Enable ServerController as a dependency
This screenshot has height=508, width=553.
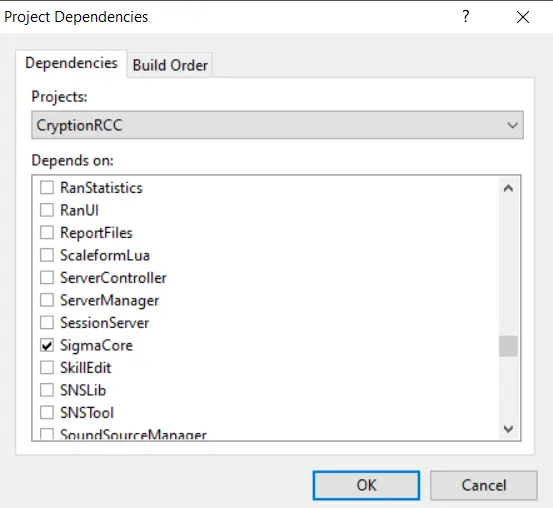(47, 278)
